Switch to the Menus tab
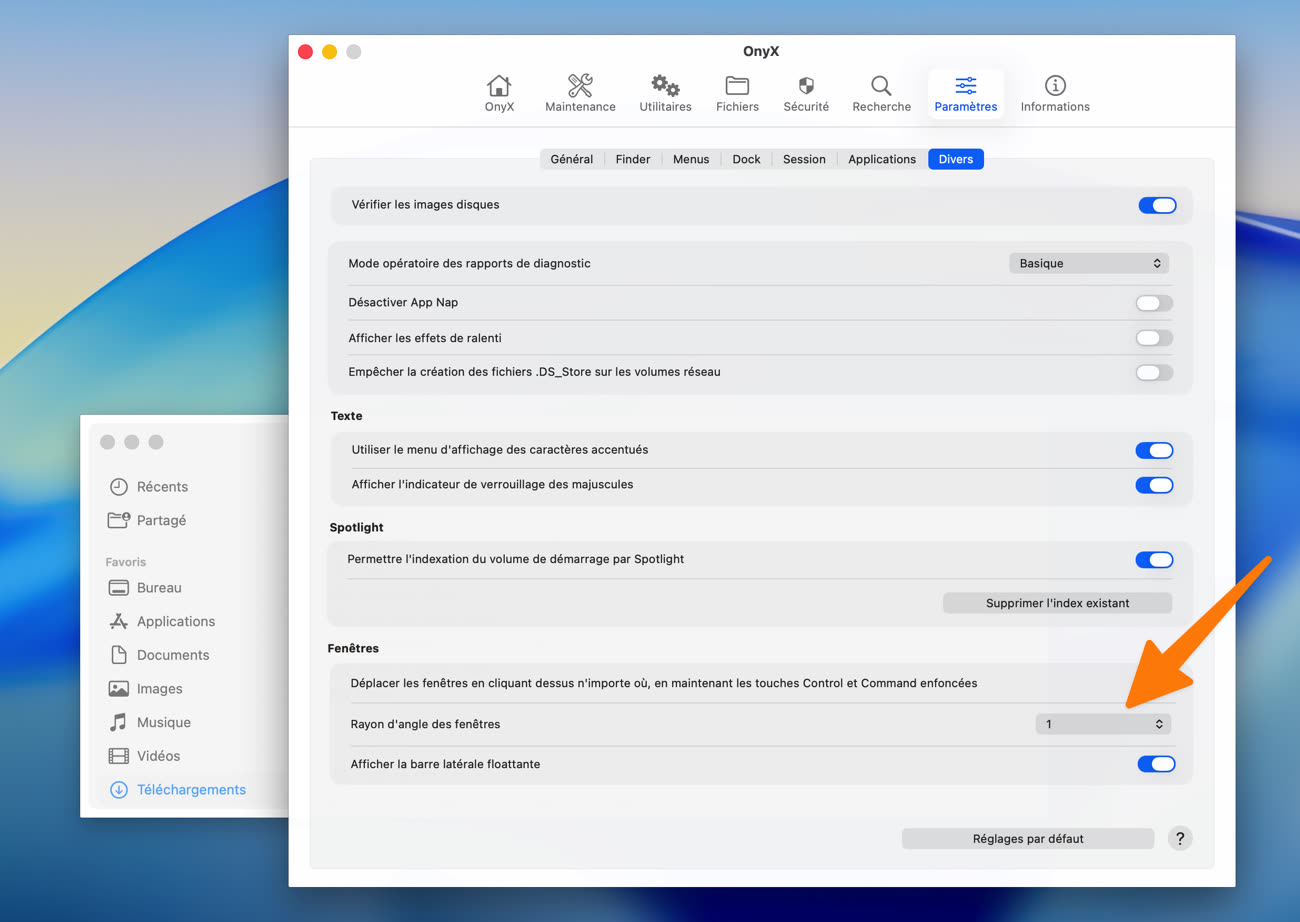Image resolution: width=1300 pixels, height=922 pixels. tap(691, 159)
